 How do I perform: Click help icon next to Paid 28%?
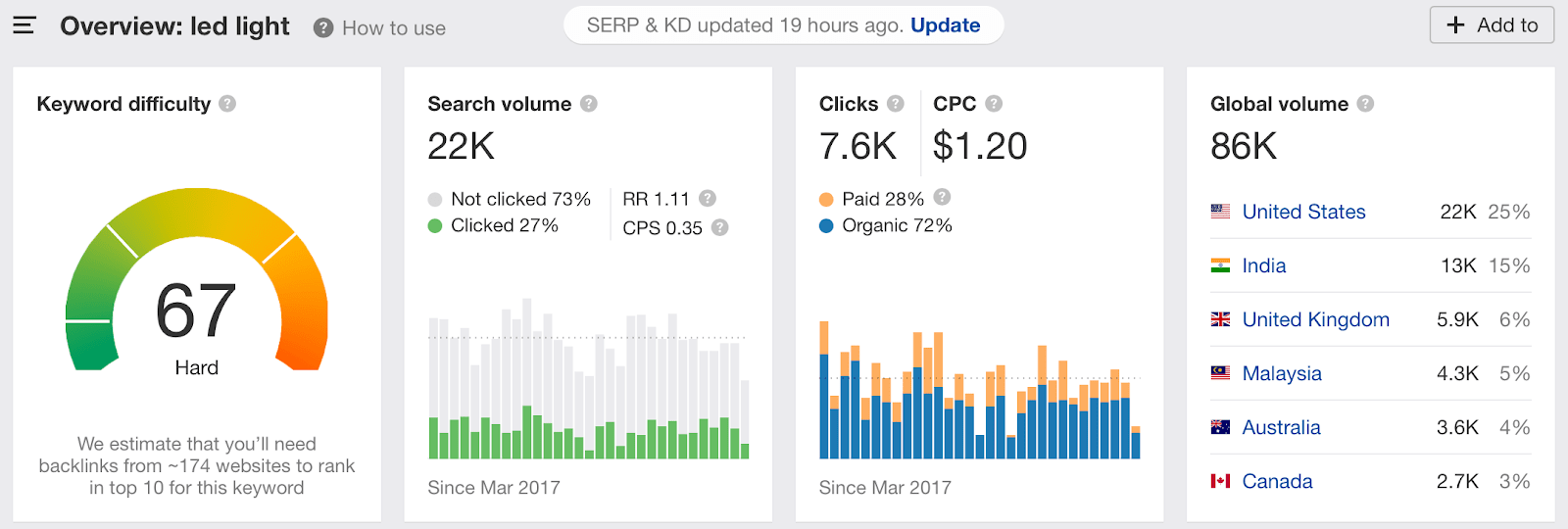coord(942,197)
